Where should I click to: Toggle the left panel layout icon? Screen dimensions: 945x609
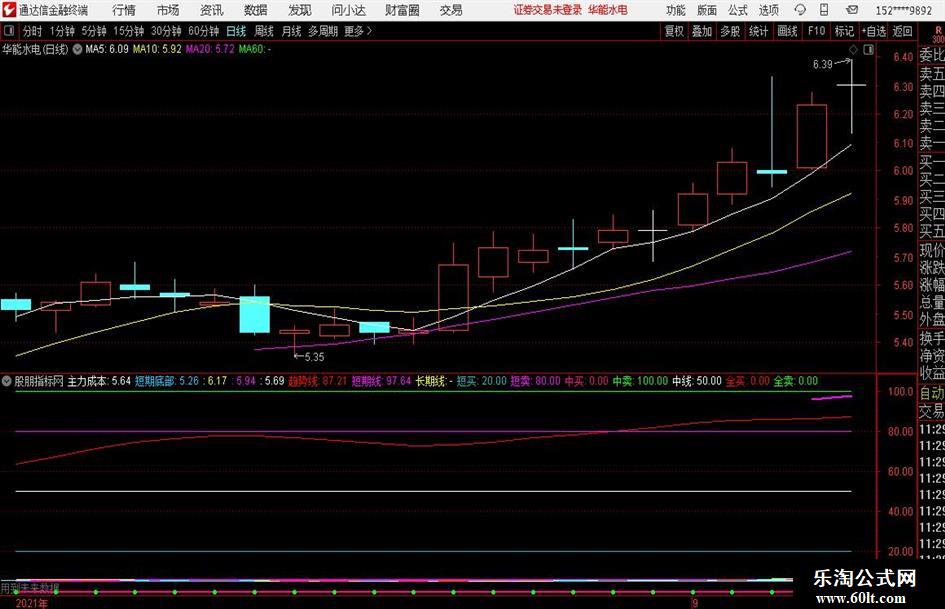[8, 31]
